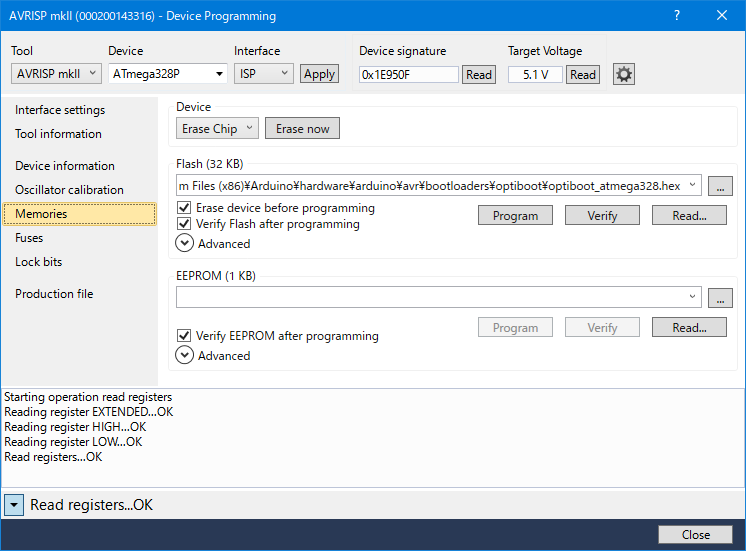Click 'Starting operation read registers' log line
The height and width of the screenshot is (551, 746).
click(88, 397)
